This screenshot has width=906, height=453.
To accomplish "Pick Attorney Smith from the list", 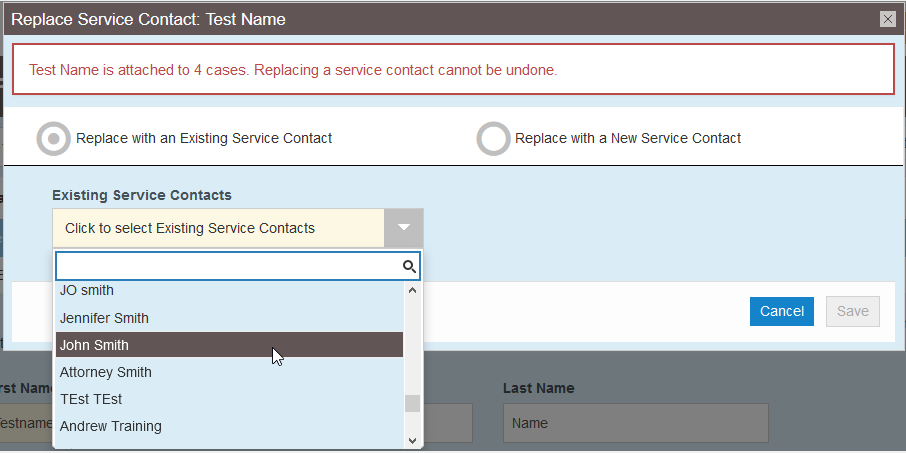I will pos(229,372).
